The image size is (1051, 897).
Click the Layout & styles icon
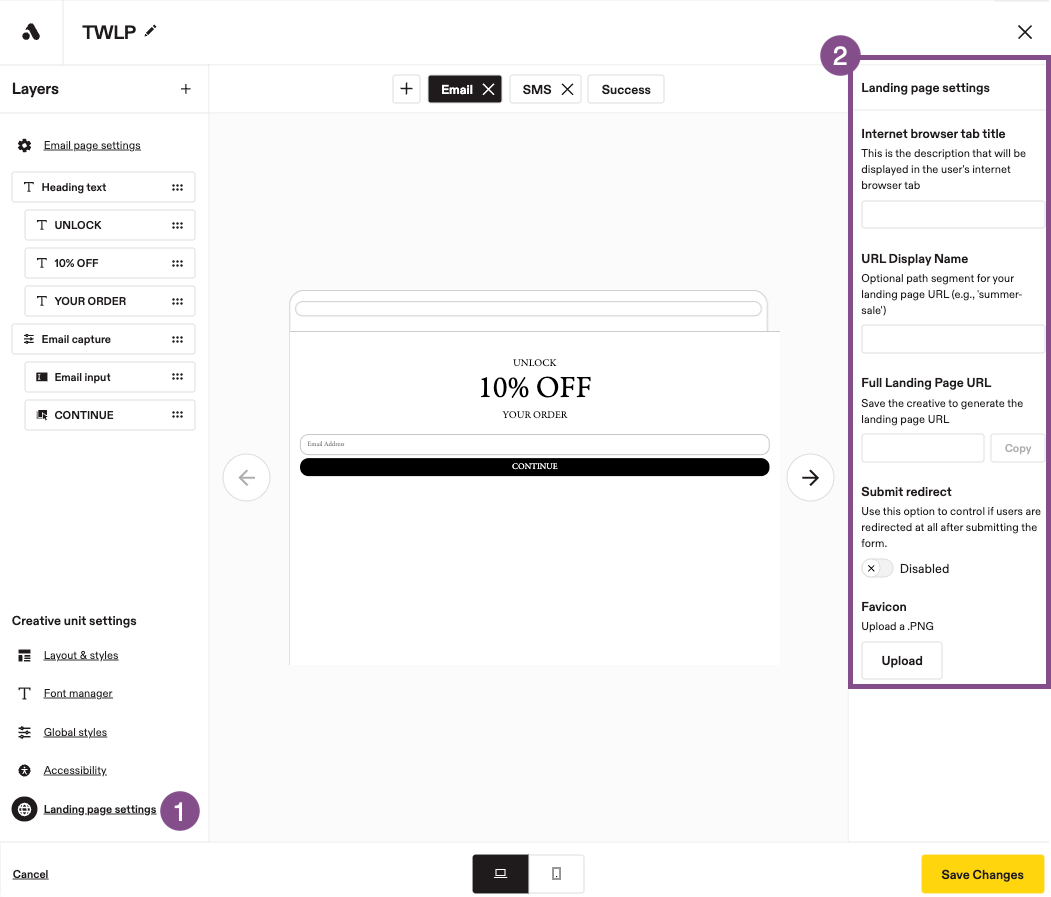click(x=25, y=656)
